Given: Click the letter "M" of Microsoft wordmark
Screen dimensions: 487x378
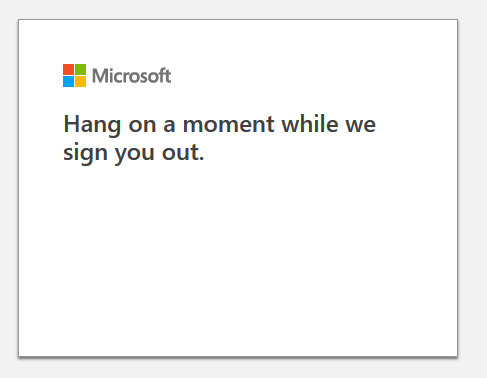Looking at the screenshot, I should click(x=100, y=76).
